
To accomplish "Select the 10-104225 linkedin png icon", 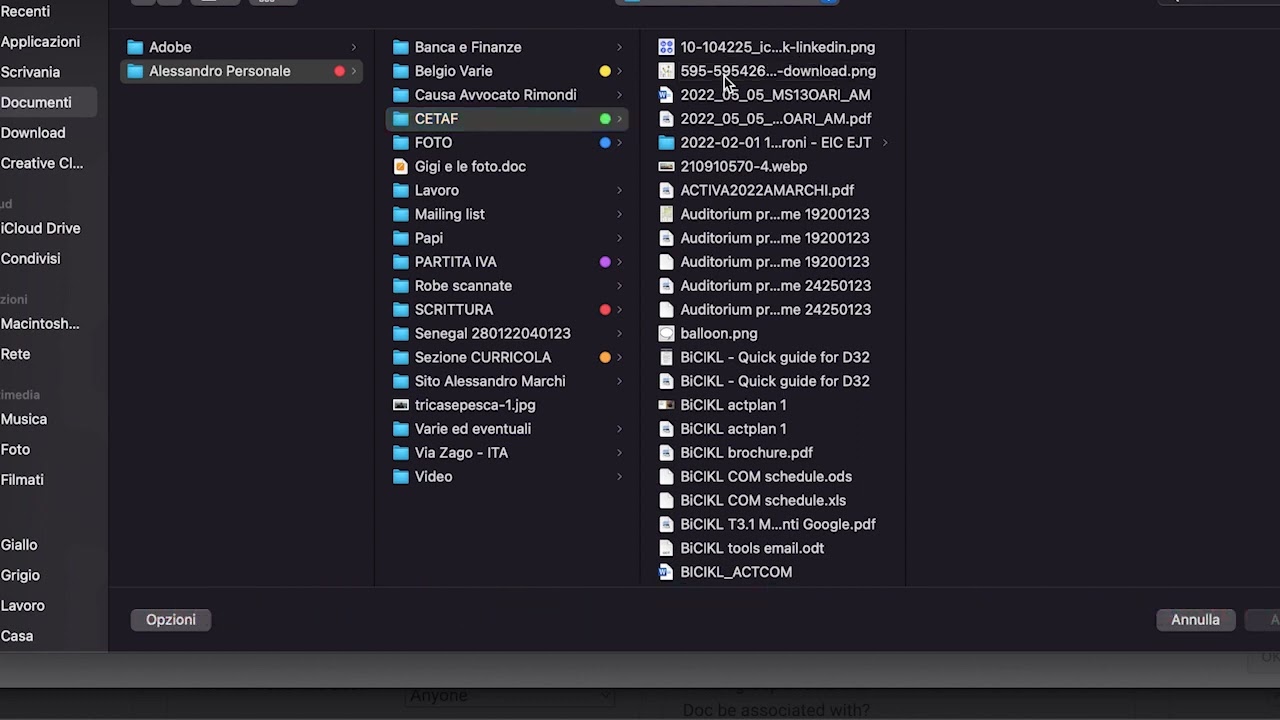I will (666, 47).
